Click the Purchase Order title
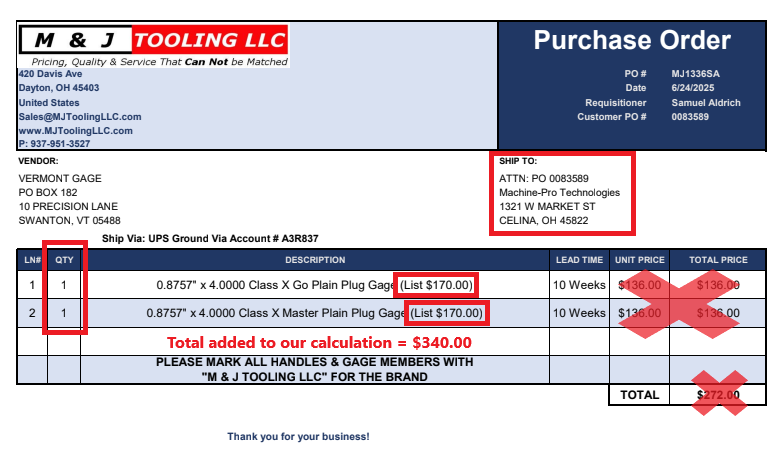Viewport: 784px width, 454px height. tap(631, 41)
